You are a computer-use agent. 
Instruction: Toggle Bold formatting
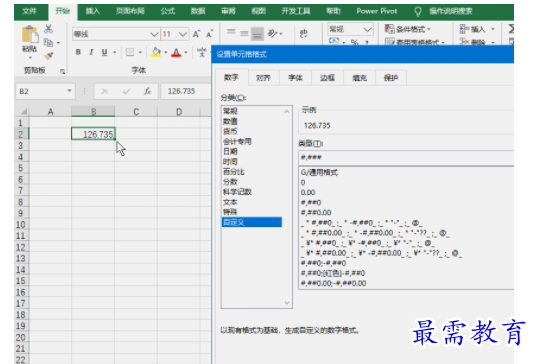pos(78,52)
